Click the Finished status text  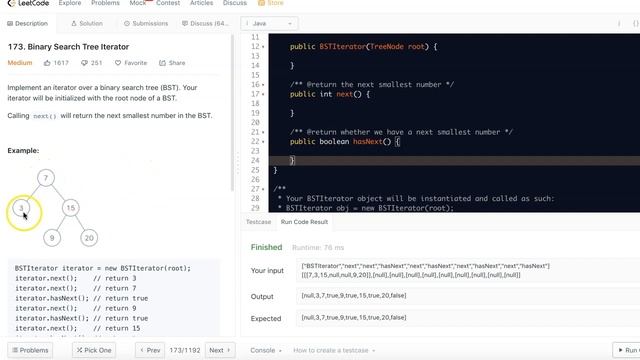267,247
